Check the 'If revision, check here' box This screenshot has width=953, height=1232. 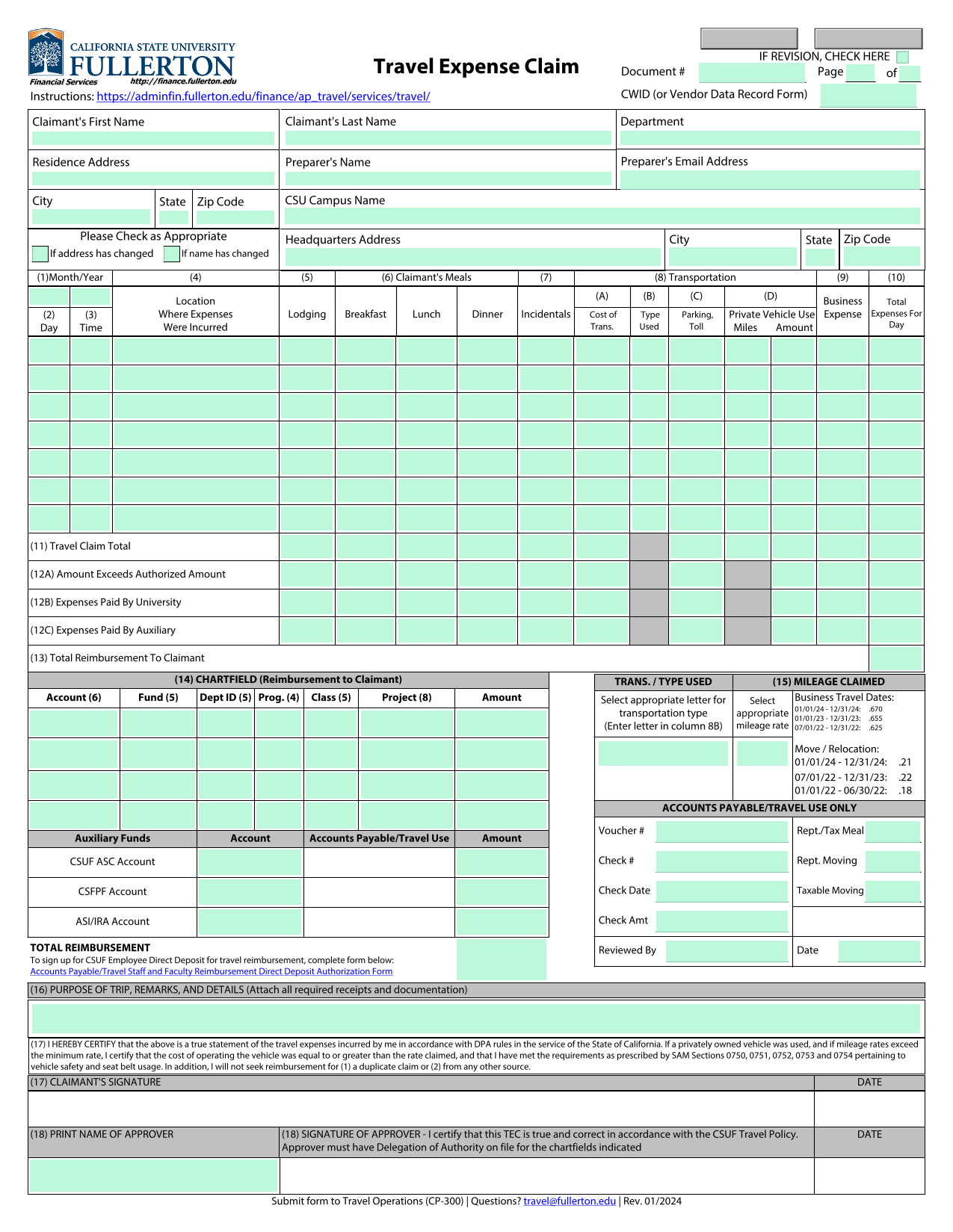pos(902,57)
